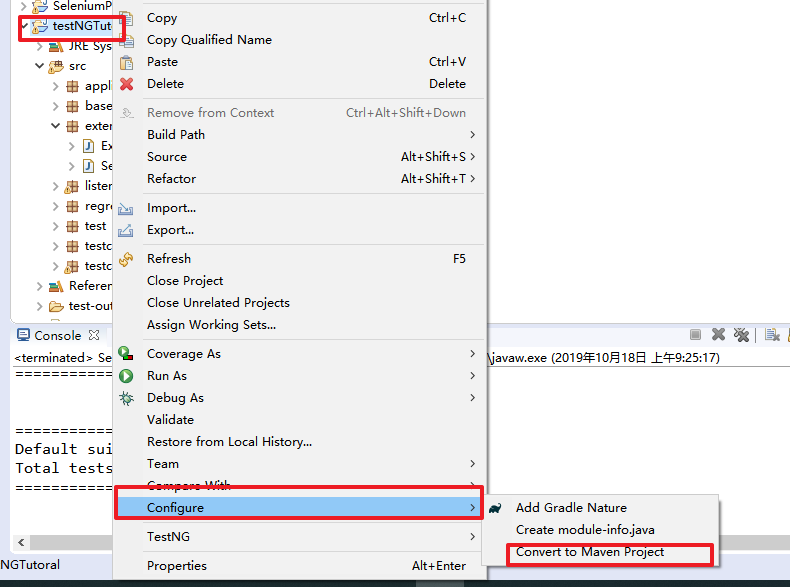Close the Console view tab
The height and width of the screenshot is (587, 790).
pyautogui.click(x=94, y=335)
